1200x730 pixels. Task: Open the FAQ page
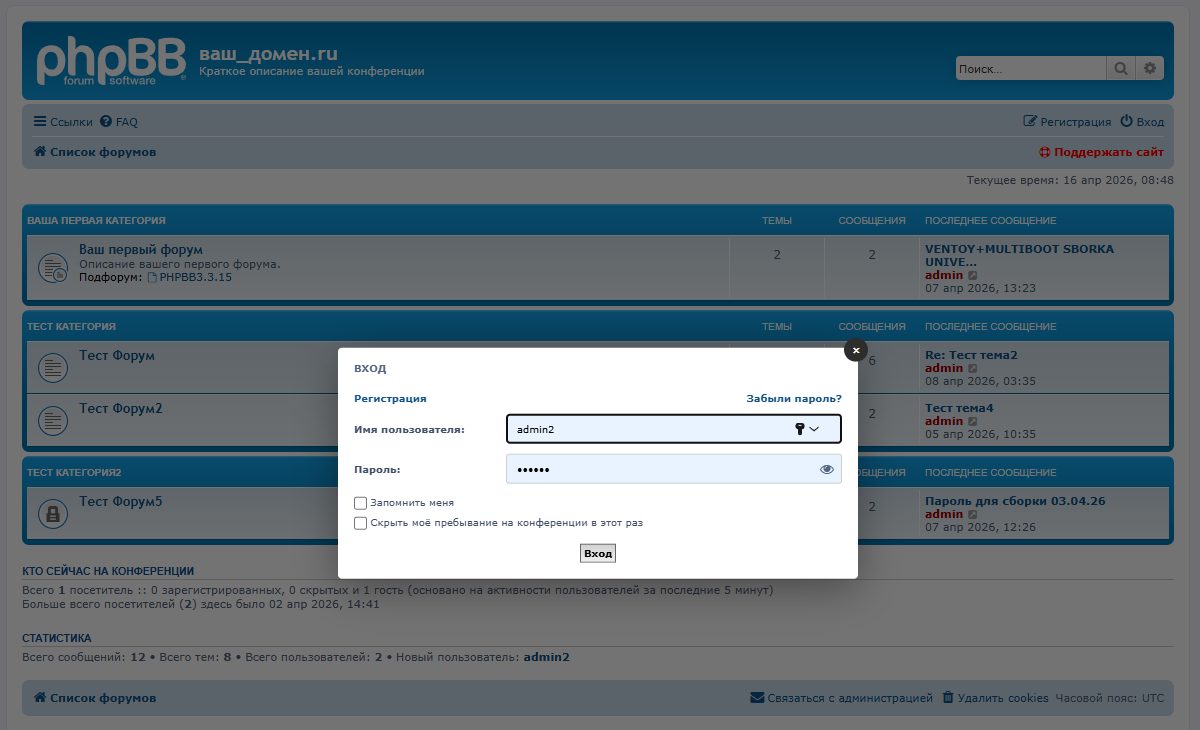pyautogui.click(x=119, y=122)
